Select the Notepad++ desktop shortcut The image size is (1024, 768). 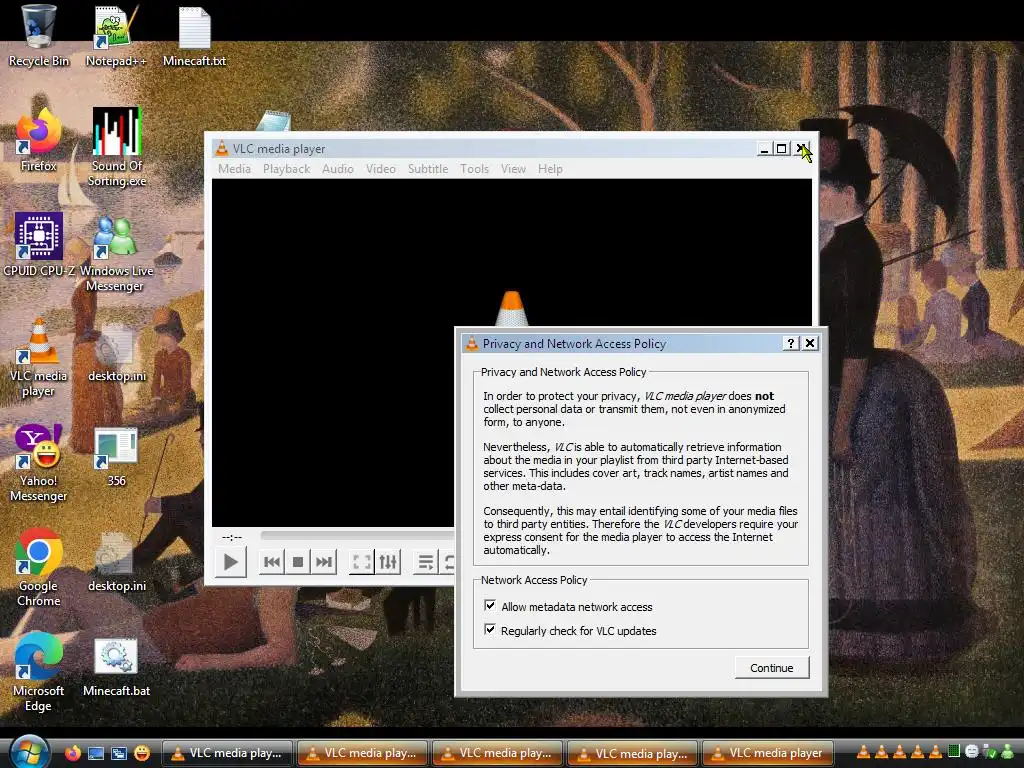point(116,36)
